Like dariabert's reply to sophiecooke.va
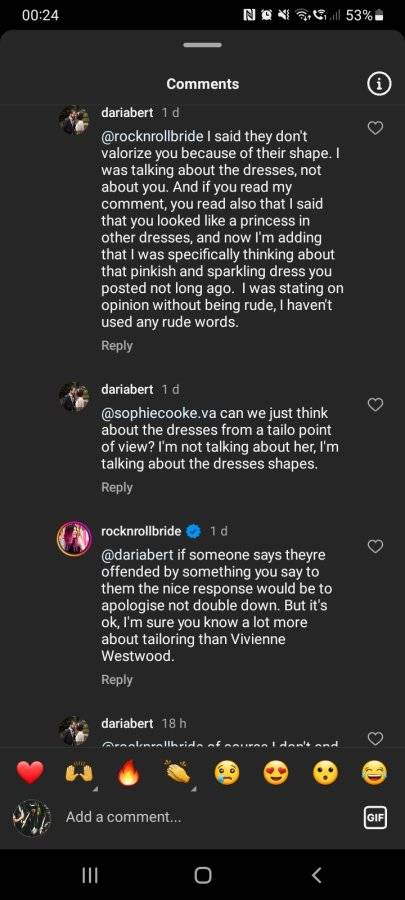This screenshot has height=900, width=405. tap(375, 405)
